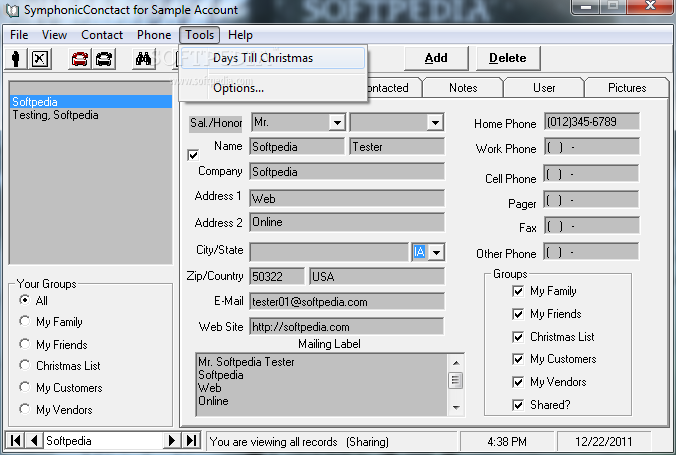This screenshot has width=676, height=455.
Task: Switch to the User tab
Action: [x=544, y=88]
